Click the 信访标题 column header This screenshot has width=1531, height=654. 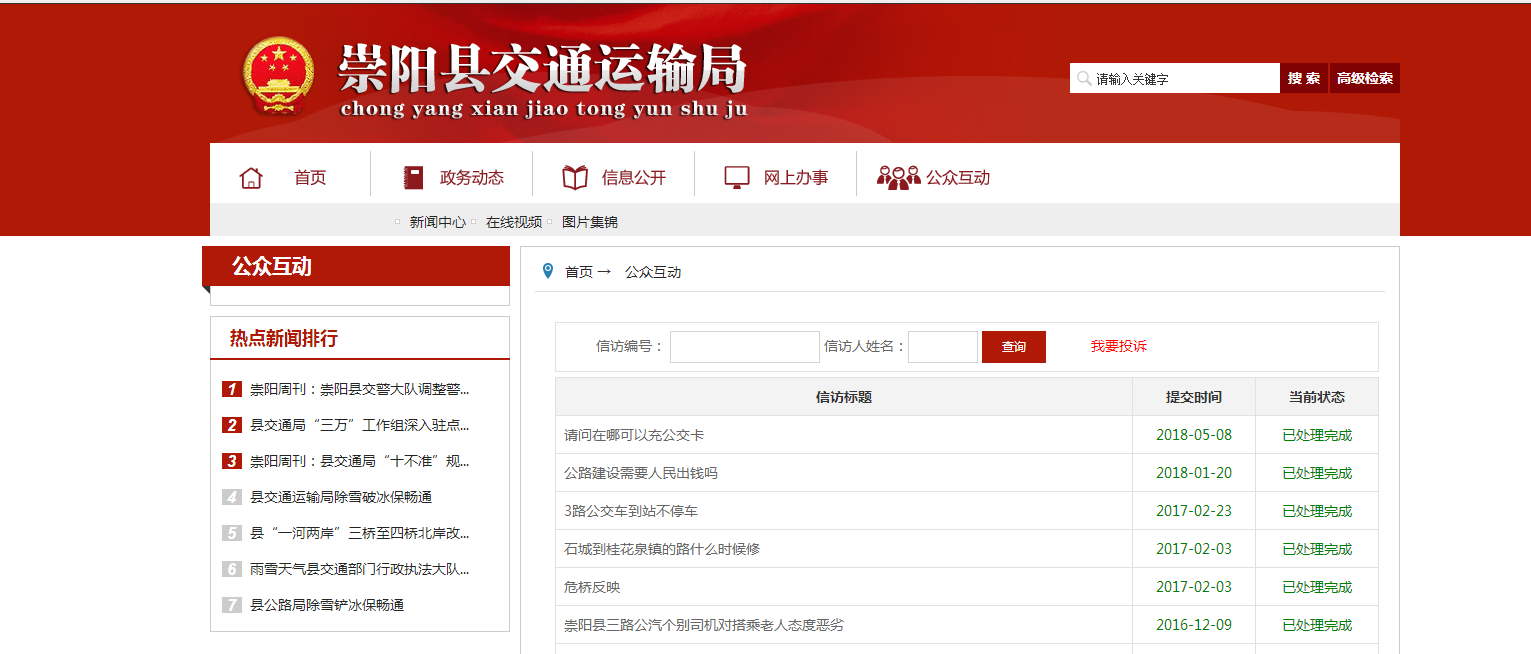point(844,397)
